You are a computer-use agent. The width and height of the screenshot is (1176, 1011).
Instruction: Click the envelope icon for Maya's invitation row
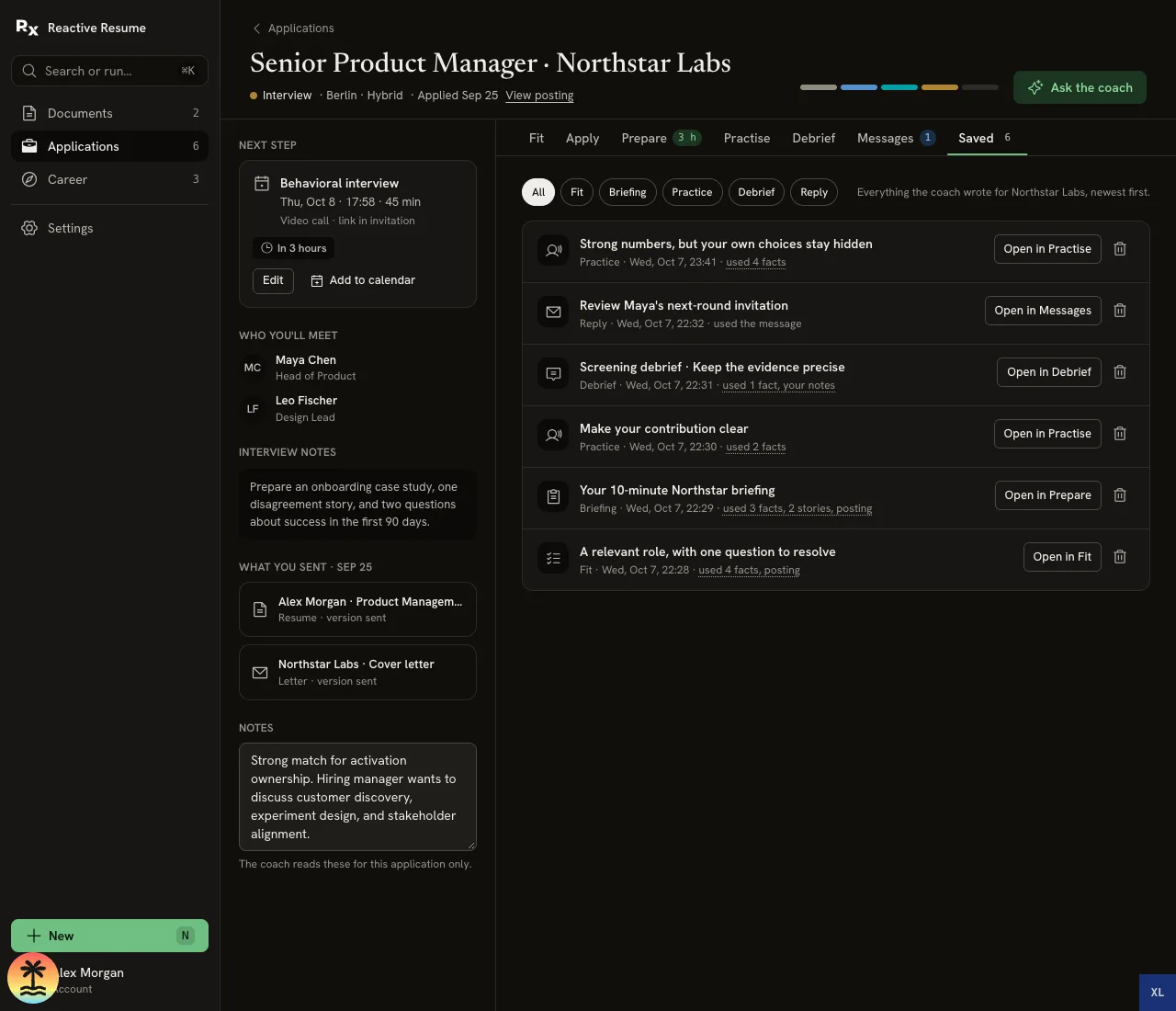point(553,312)
